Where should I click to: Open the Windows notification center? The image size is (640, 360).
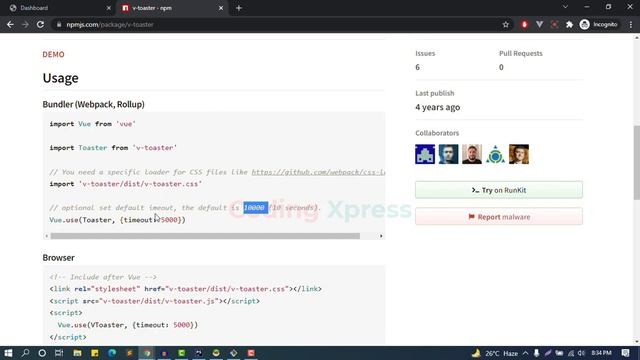(x=626, y=353)
